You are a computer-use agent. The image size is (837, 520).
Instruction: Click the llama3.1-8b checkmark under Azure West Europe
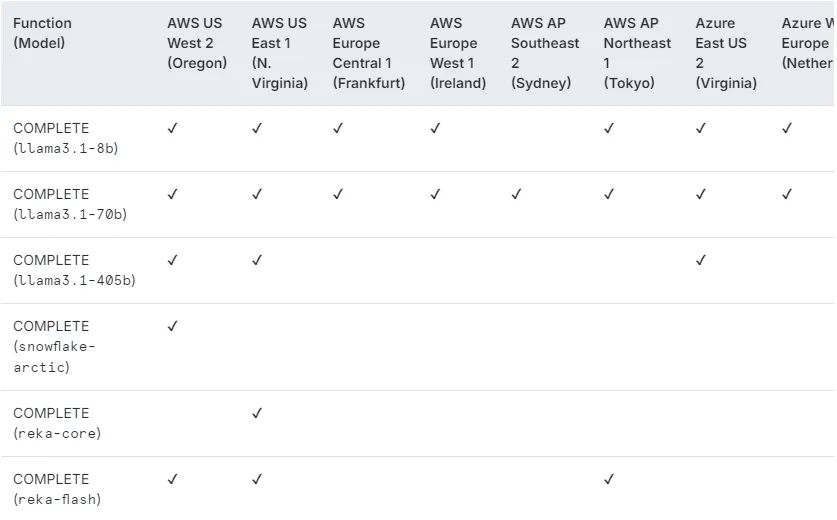coord(787,128)
